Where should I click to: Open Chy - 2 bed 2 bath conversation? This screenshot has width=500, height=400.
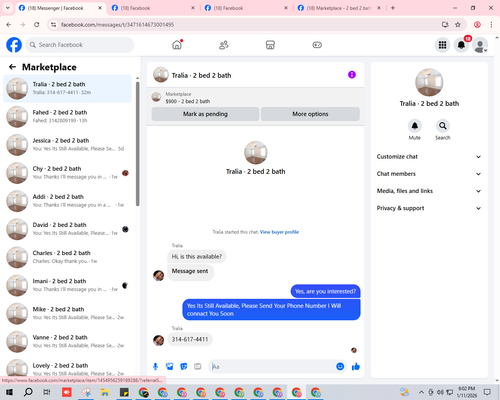click(x=68, y=173)
